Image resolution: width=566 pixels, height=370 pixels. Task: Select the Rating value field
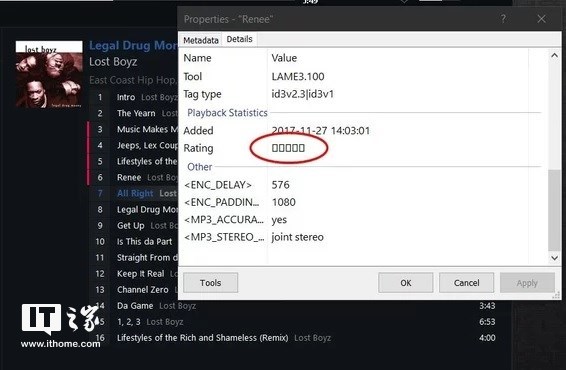point(288,148)
